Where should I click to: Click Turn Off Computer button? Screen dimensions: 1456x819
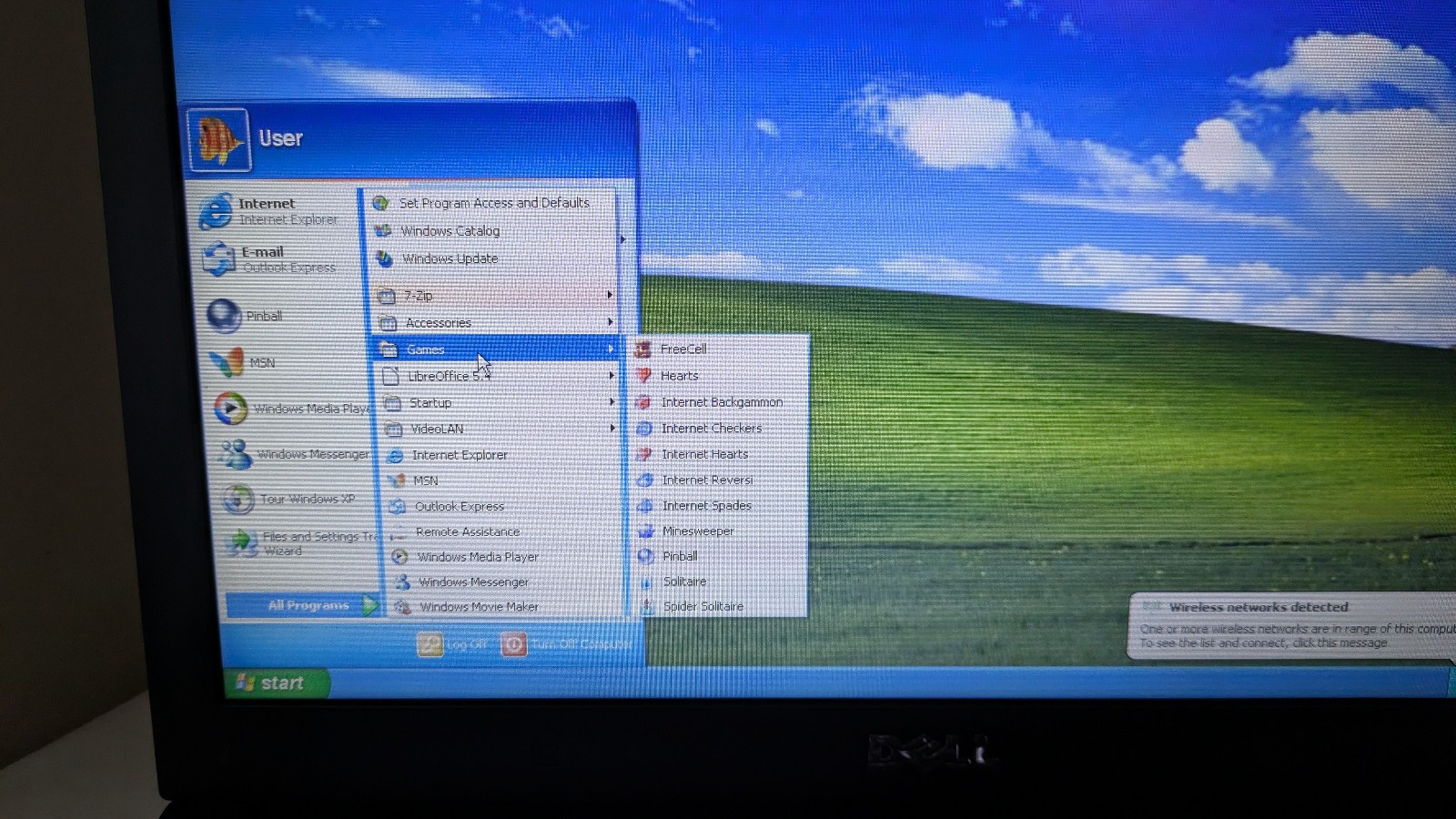coord(567,644)
